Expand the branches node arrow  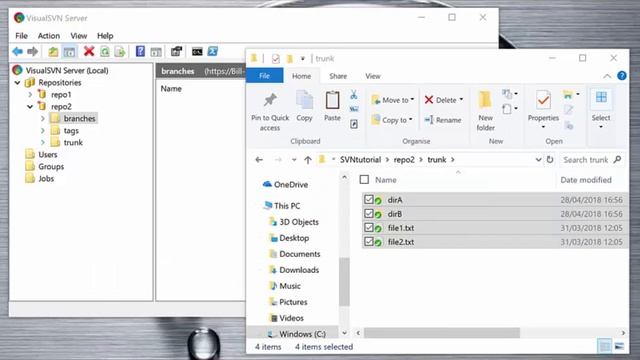pyautogui.click(x=43, y=119)
